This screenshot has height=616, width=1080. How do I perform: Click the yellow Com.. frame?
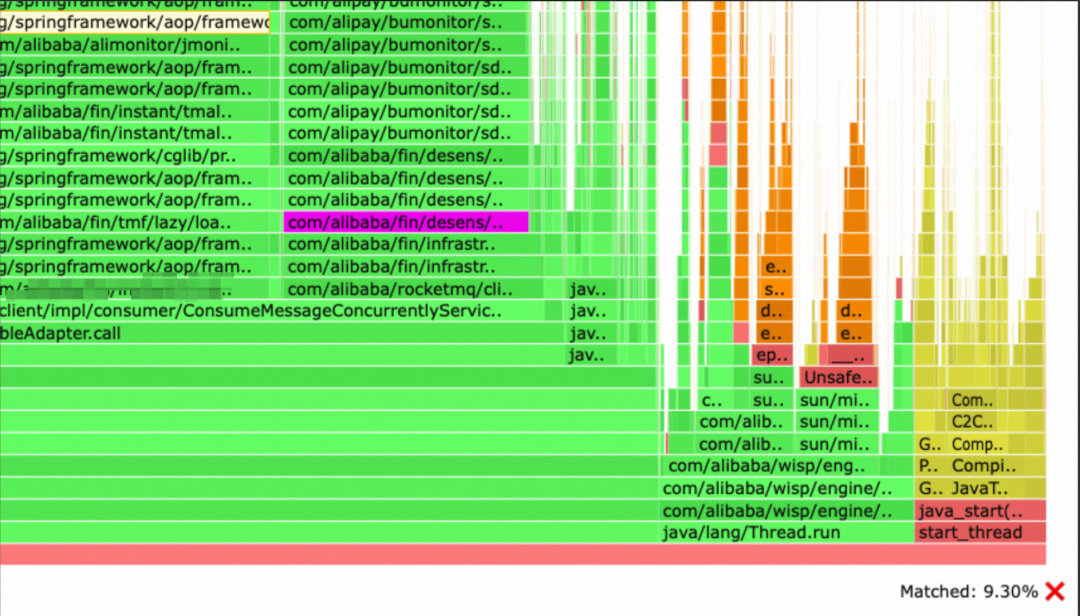coord(973,400)
